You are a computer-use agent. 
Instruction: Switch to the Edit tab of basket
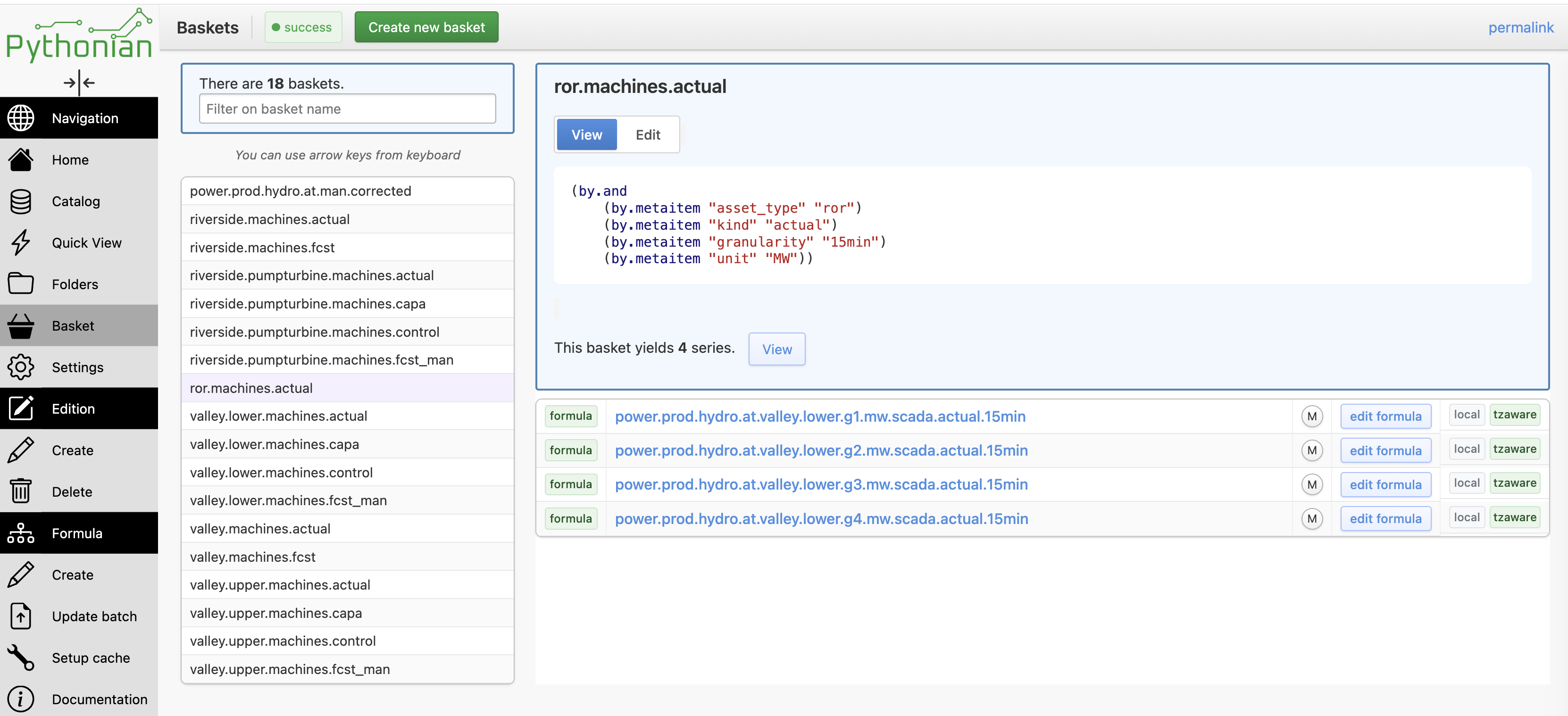(x=648, y=134)
